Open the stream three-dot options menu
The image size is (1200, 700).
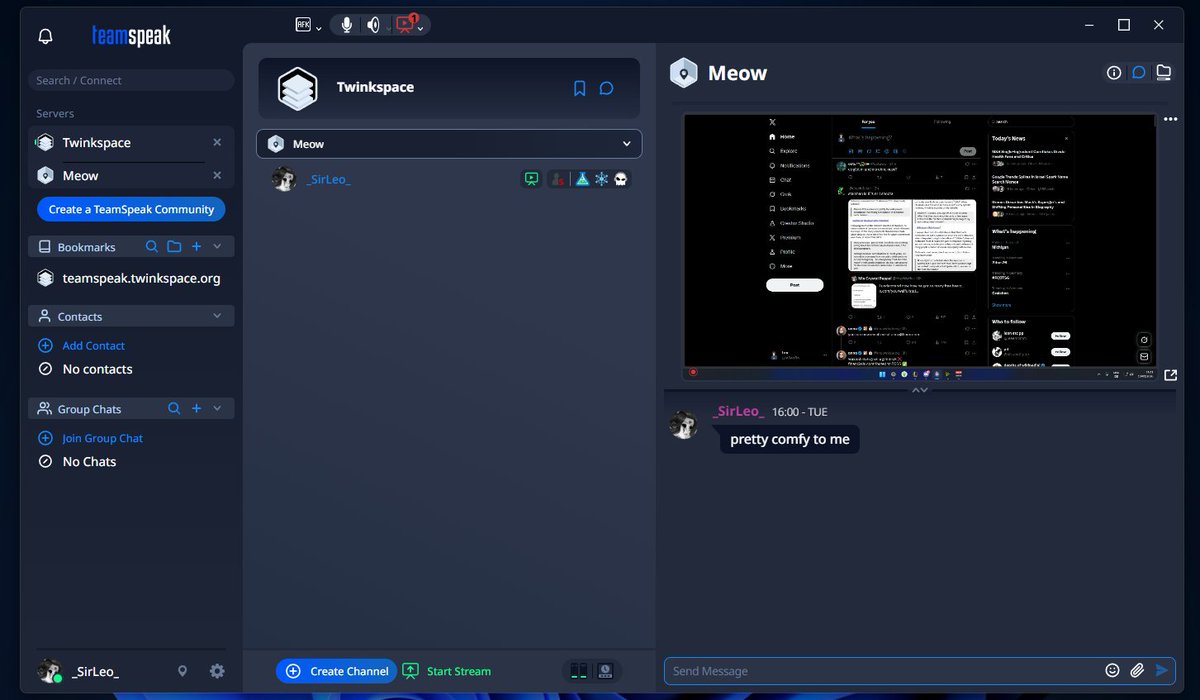(x=1170, y=119)
